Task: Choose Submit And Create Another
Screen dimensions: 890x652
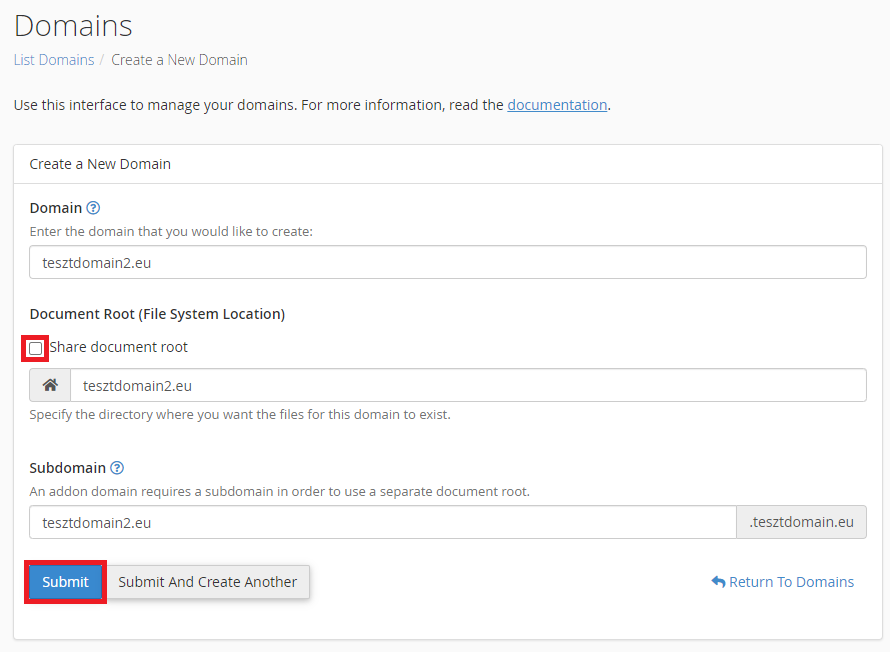Action: click(207, 582)
